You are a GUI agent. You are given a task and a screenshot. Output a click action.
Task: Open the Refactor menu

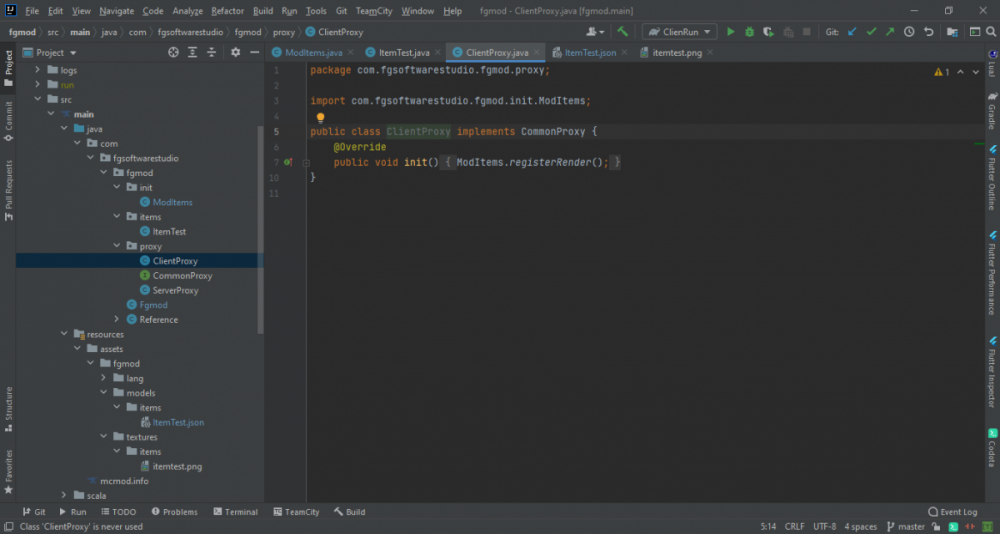(x=227, y=11)
